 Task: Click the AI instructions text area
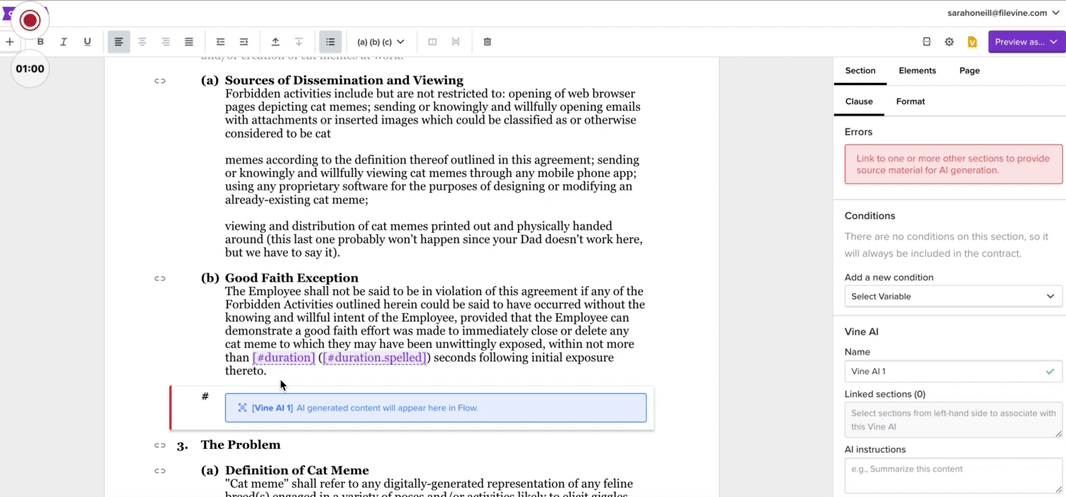952,475
